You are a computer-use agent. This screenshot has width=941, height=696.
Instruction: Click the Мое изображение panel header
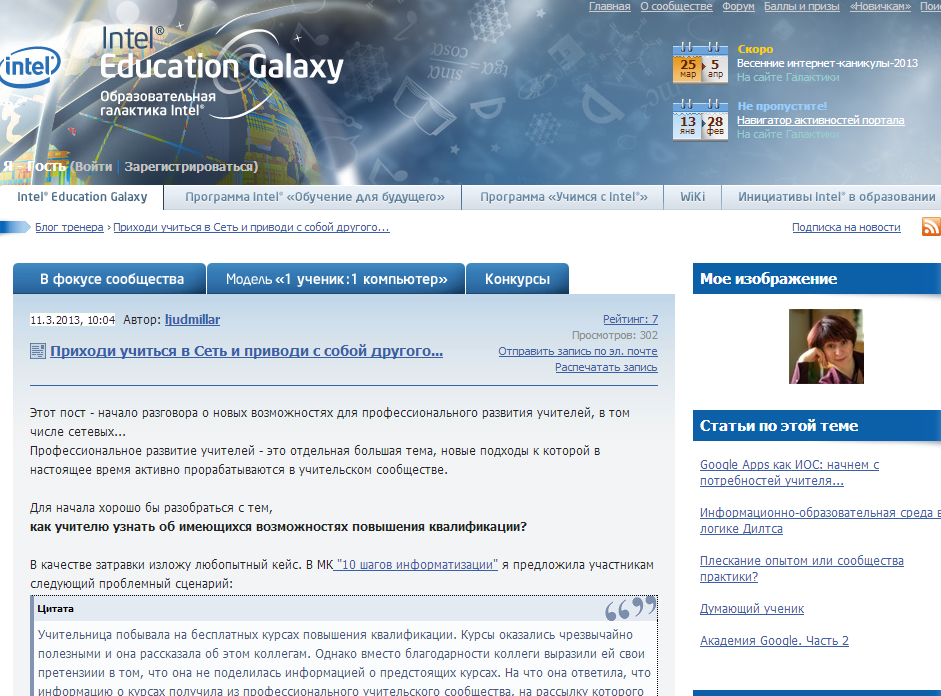[x=817, y=278]
